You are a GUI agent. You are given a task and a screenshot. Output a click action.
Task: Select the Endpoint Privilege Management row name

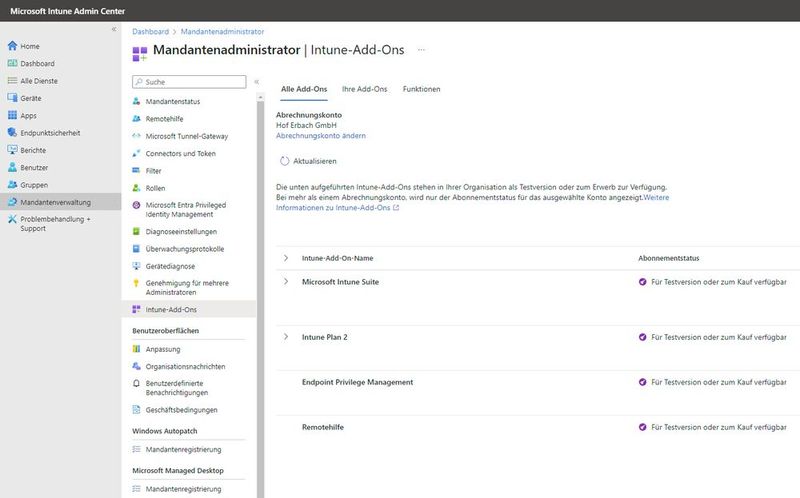coord(358,382)
